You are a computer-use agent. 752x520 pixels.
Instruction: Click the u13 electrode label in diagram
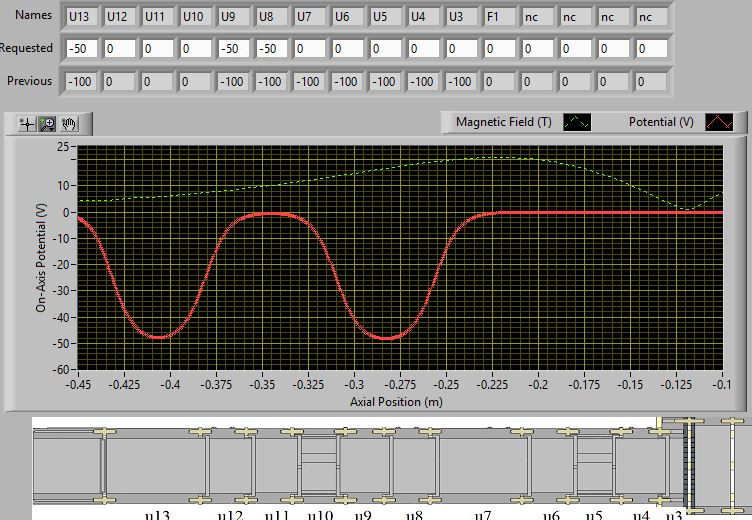click(x=157, y=515)
